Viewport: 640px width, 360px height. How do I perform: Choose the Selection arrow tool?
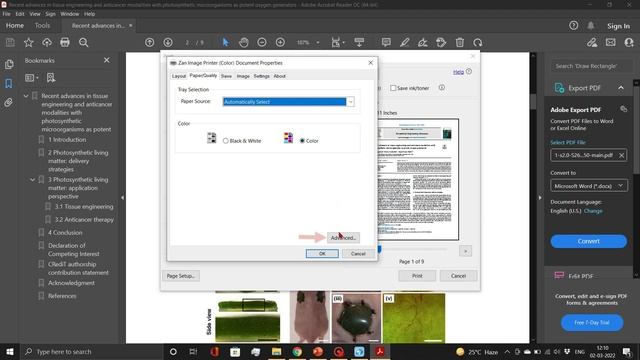225,42
